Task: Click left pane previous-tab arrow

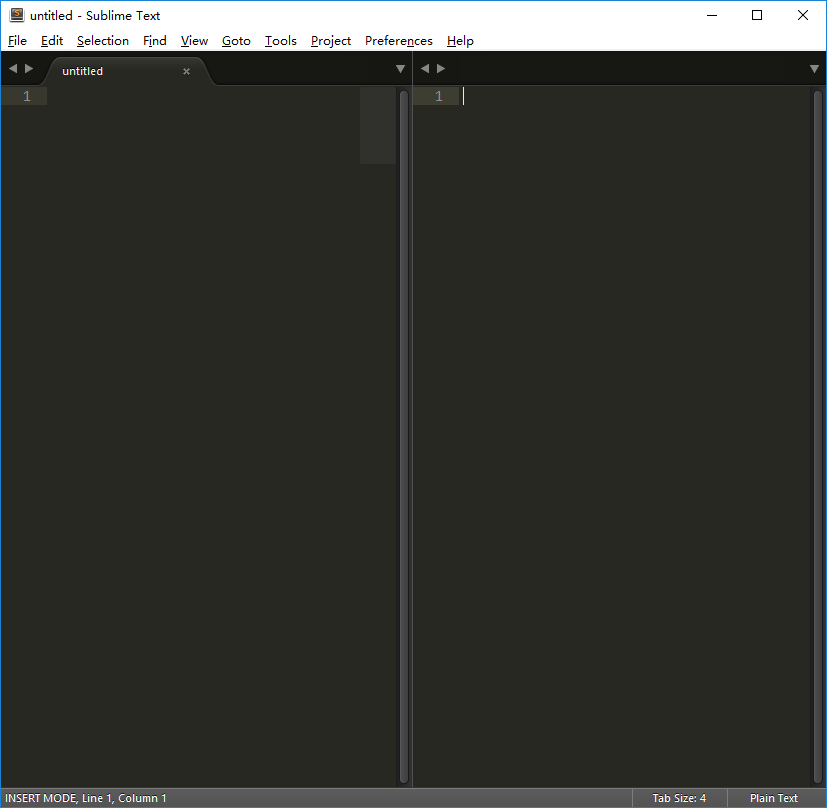Action: [13, 69]
